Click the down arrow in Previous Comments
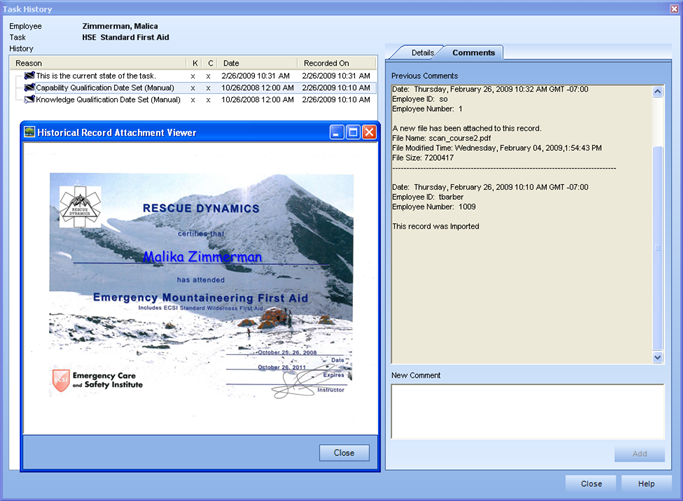This screenshot has height=501, width=683. (658, 357)
